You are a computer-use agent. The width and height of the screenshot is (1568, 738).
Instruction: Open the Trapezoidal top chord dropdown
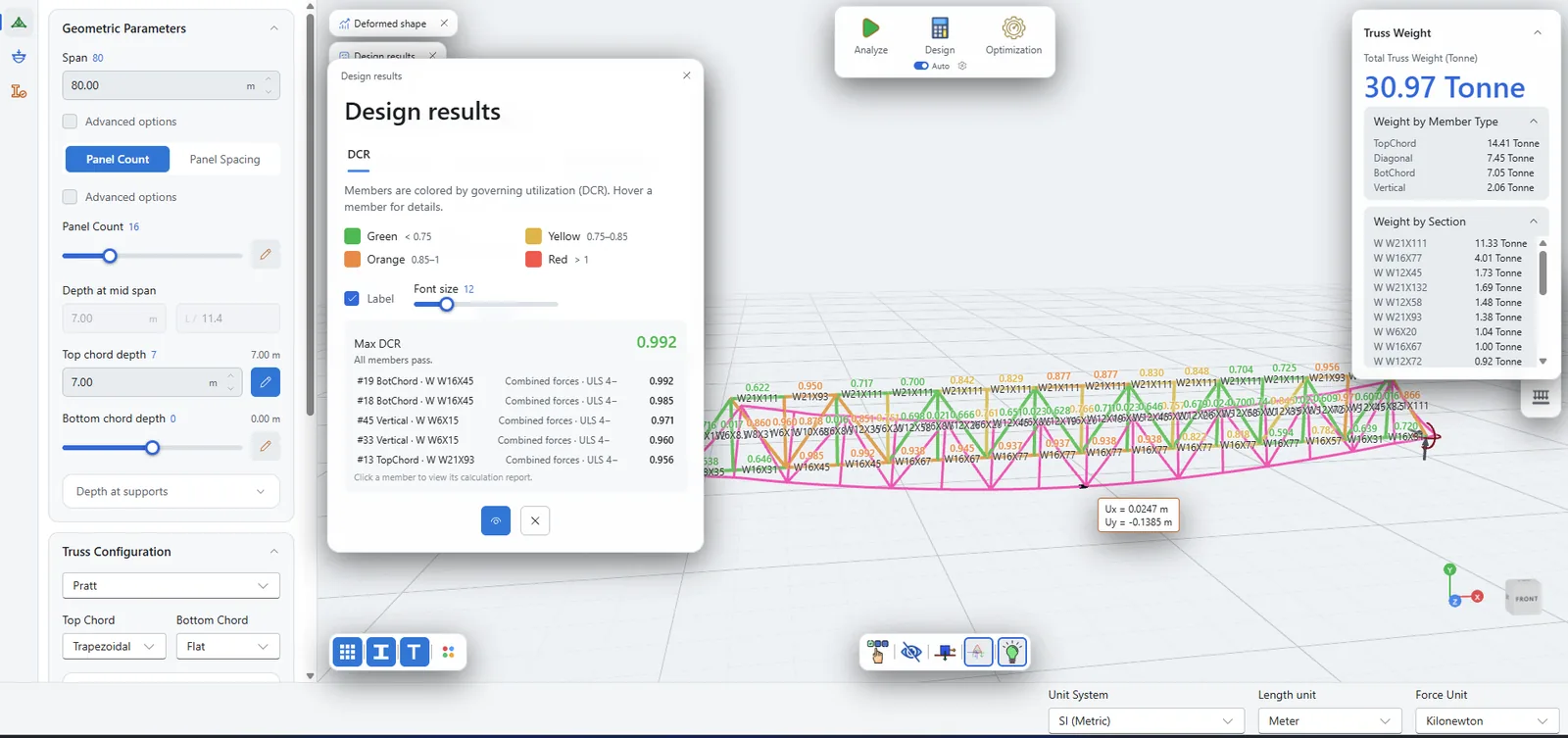[114, 647]
